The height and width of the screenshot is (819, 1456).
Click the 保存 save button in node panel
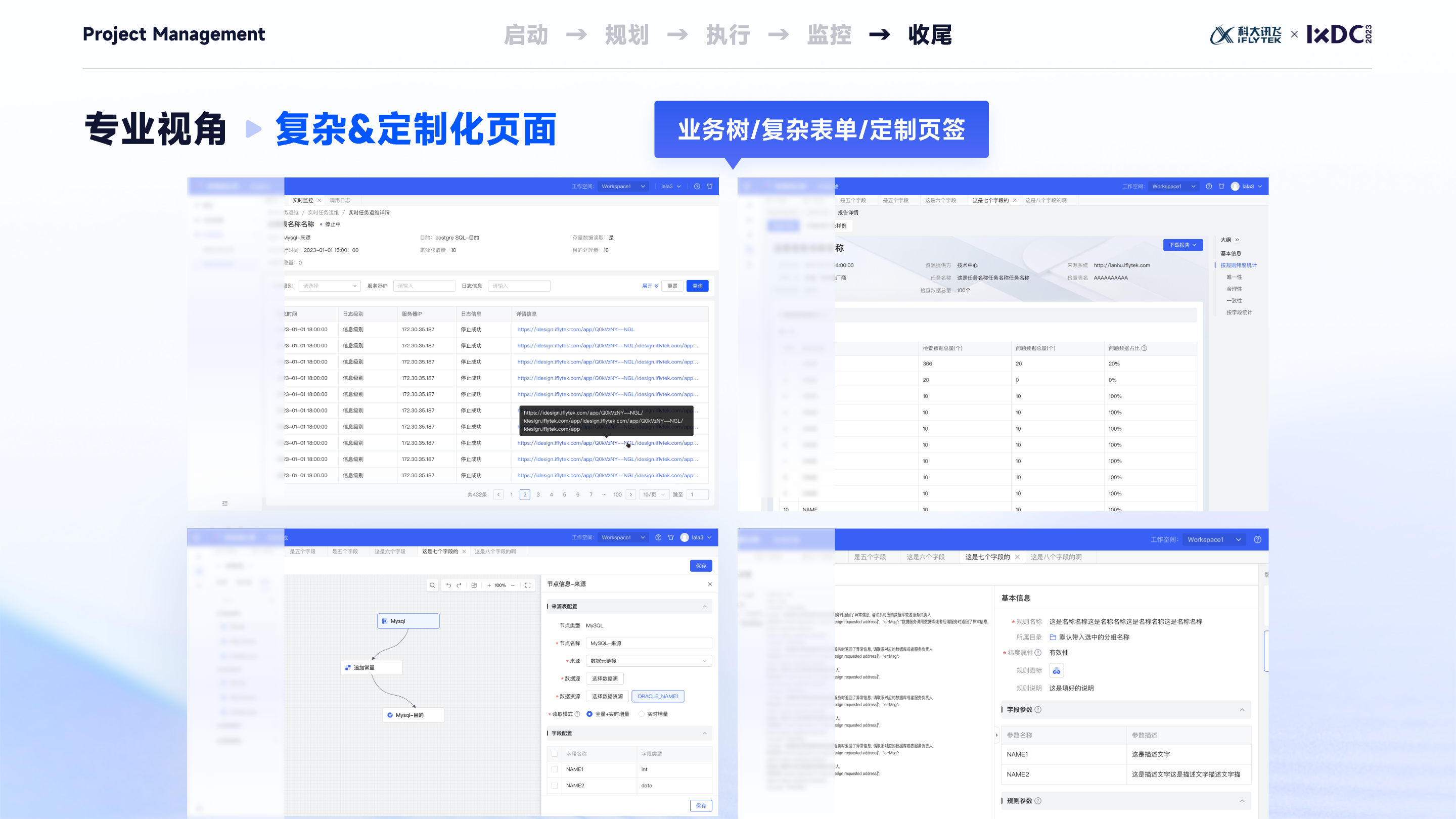(701, 805)
